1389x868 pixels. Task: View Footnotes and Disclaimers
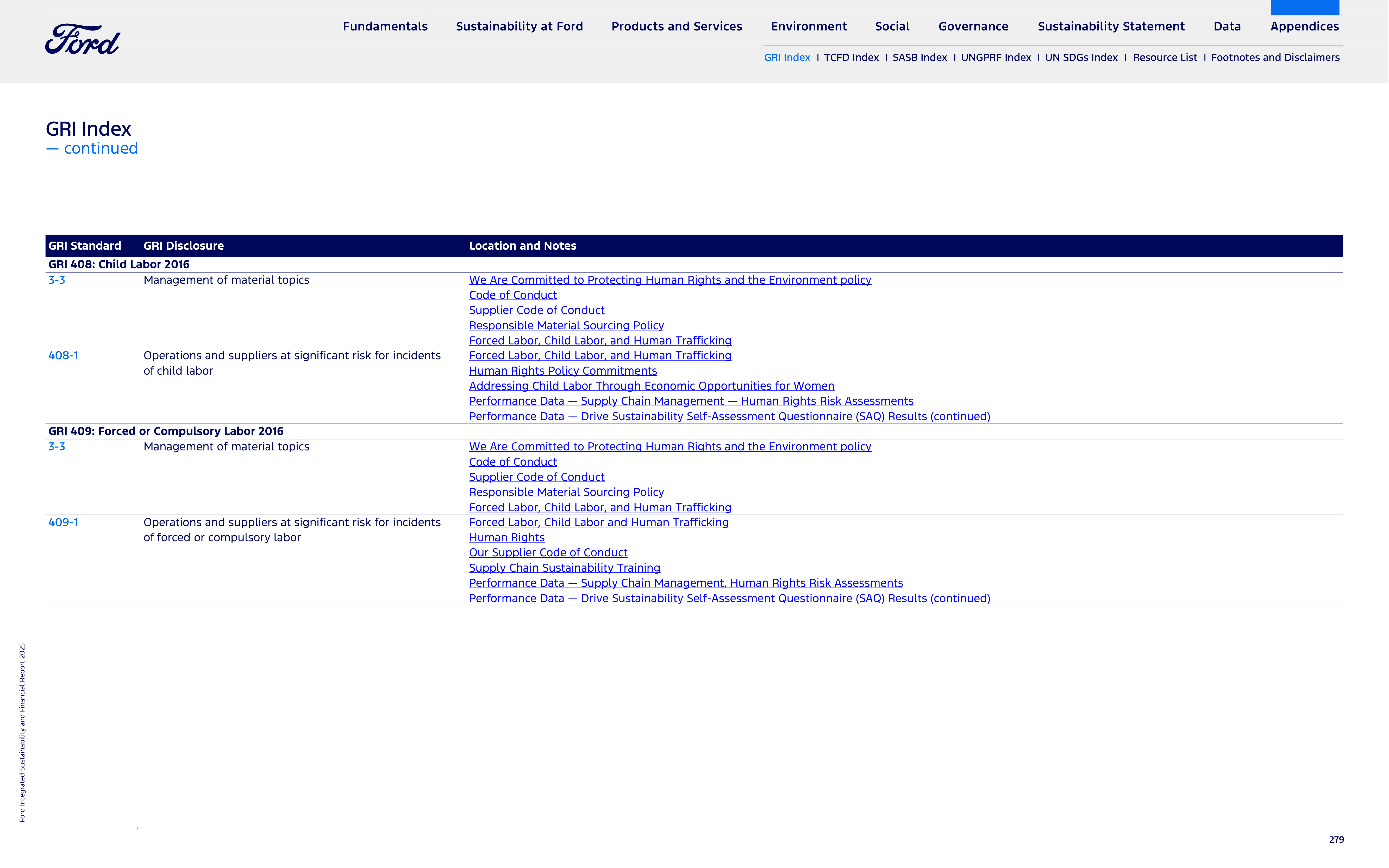click(x=1275, y=58)
